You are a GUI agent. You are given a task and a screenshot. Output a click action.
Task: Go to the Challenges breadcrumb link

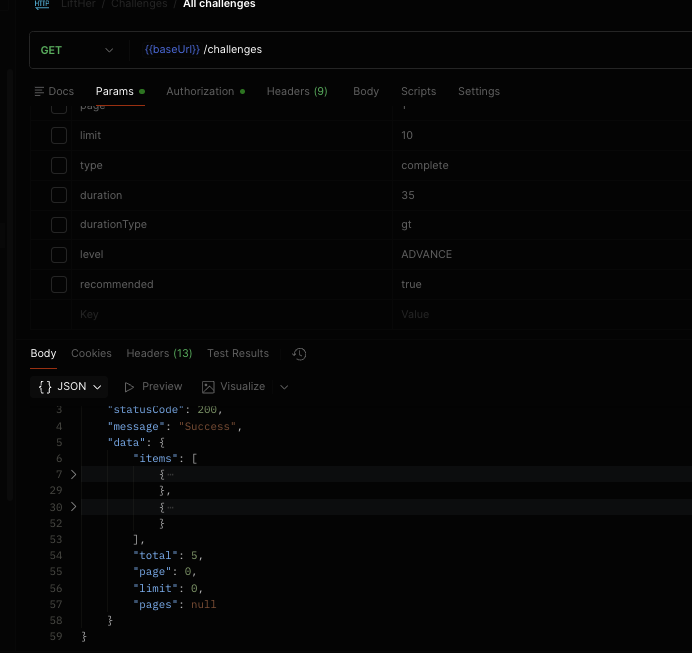139,5
